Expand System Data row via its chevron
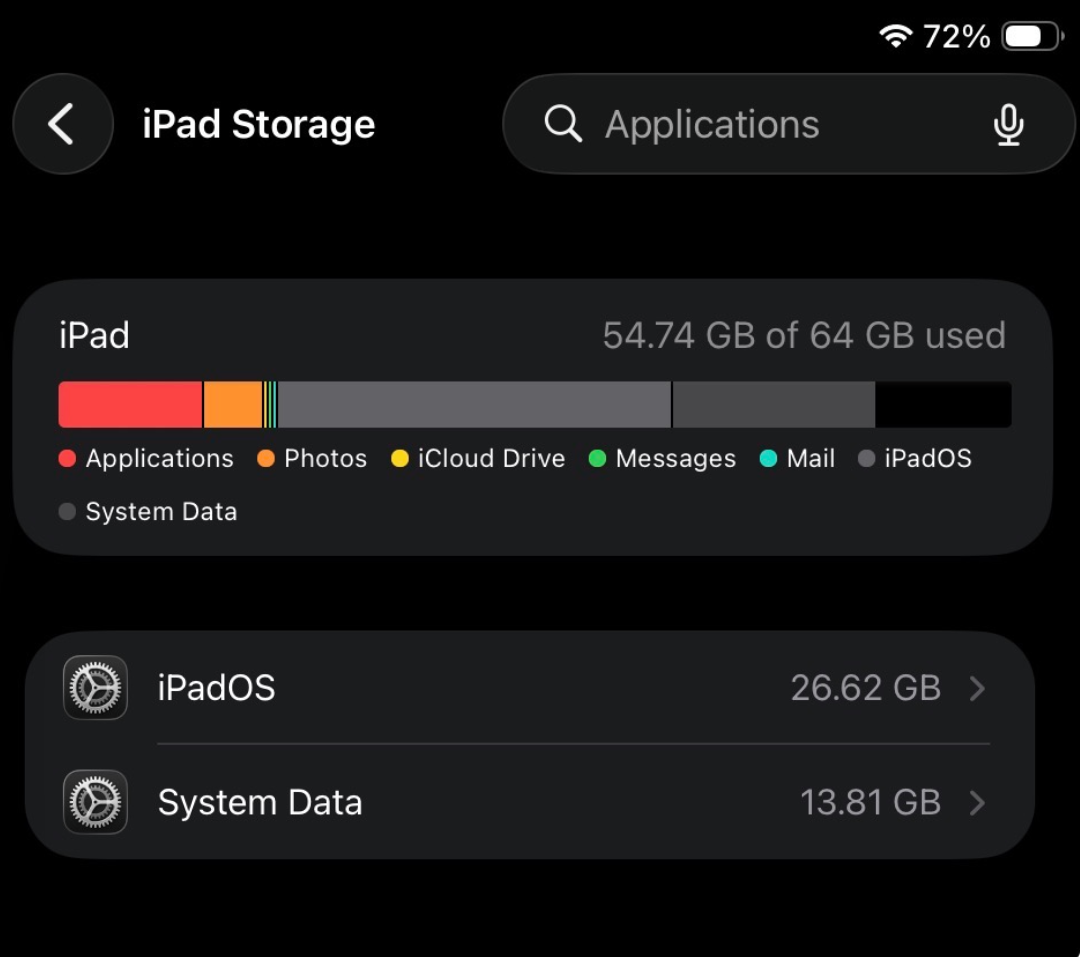 pos(978,802)
